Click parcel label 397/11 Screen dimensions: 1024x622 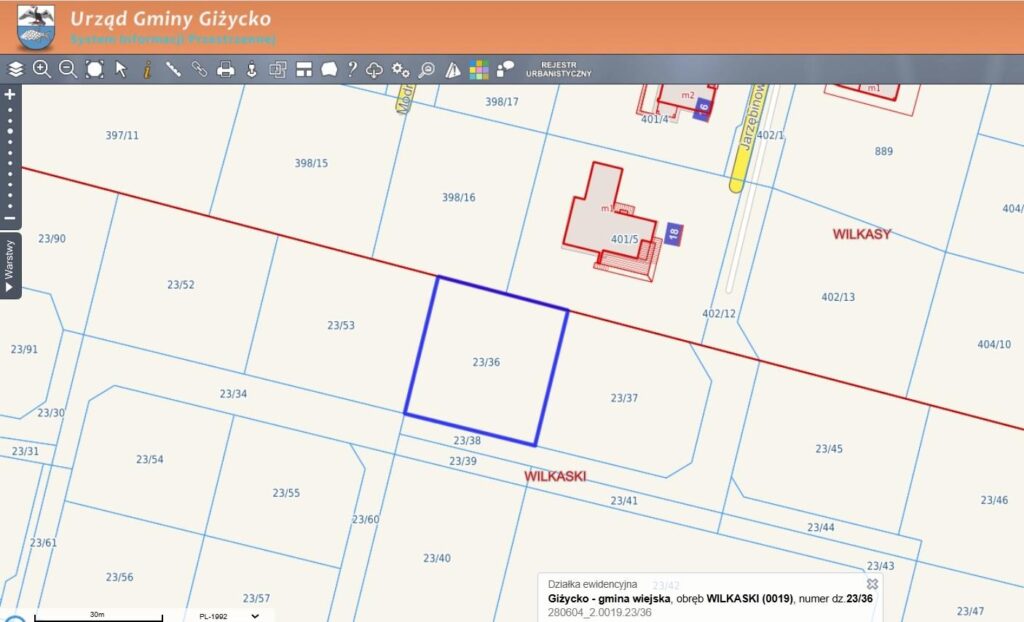click(x=122, y=136)
